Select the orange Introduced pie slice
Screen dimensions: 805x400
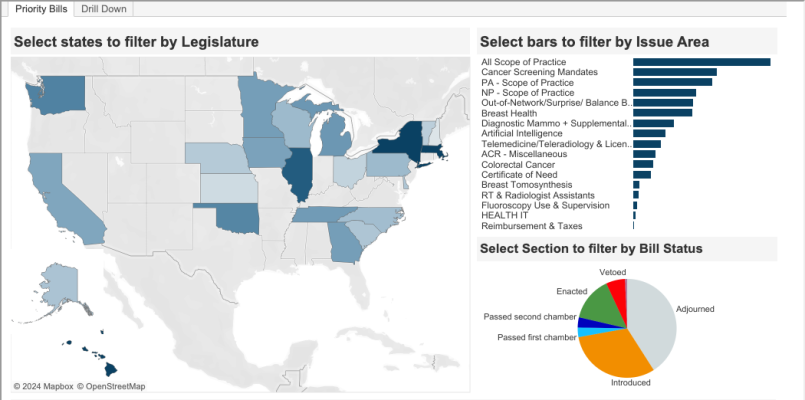[x=612, y=352]
